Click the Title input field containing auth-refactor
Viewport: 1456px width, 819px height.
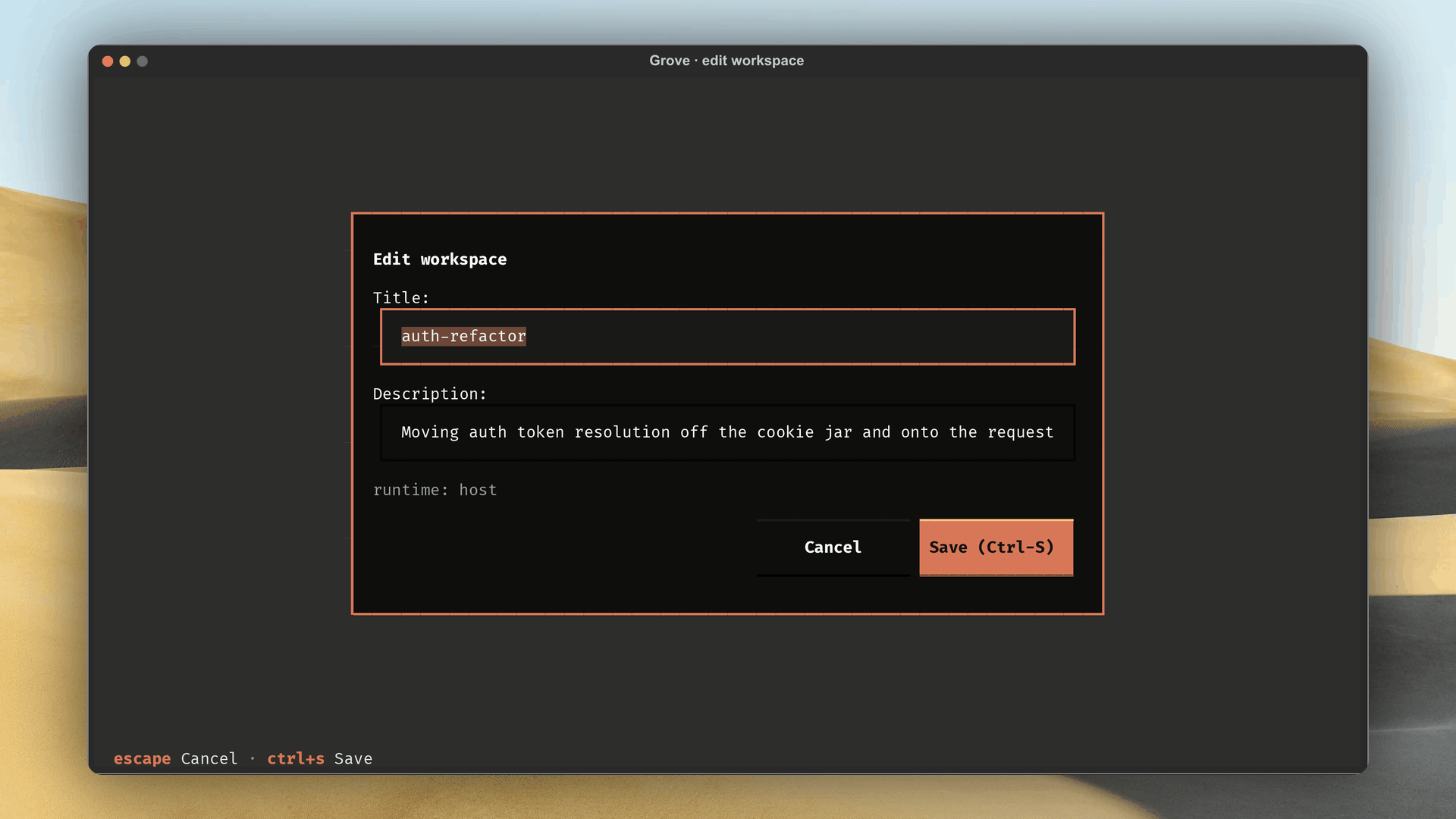pos(727,337)
